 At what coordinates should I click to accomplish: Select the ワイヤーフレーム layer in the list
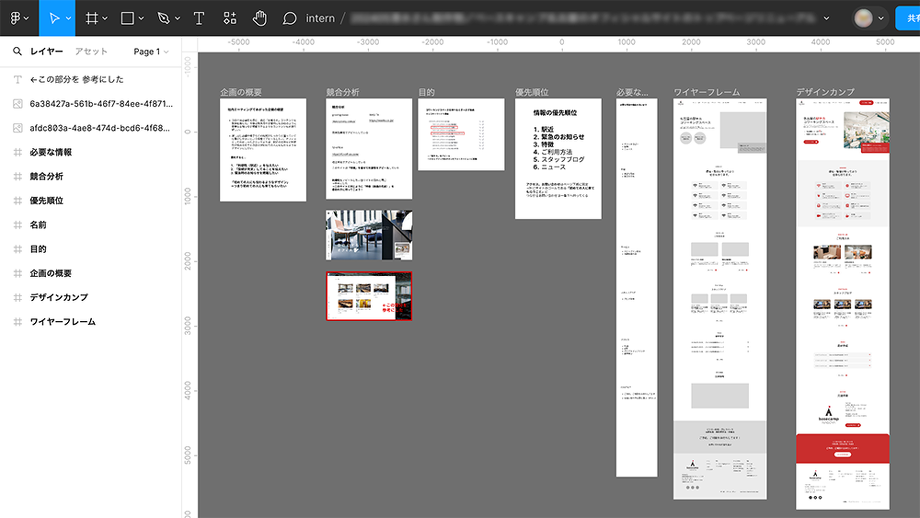[x=63, y=321]
